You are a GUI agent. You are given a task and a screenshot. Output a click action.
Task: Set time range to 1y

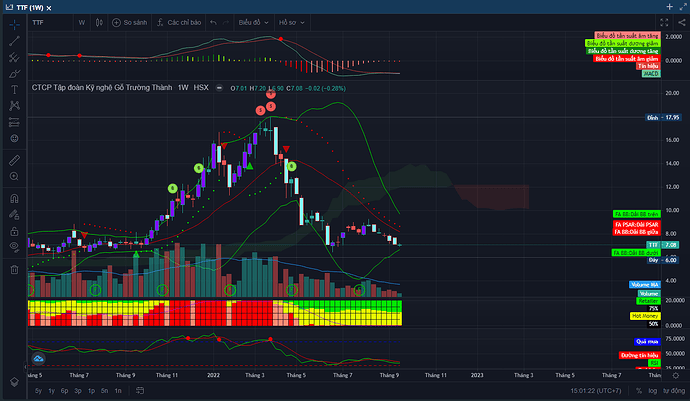coord(51,390)
